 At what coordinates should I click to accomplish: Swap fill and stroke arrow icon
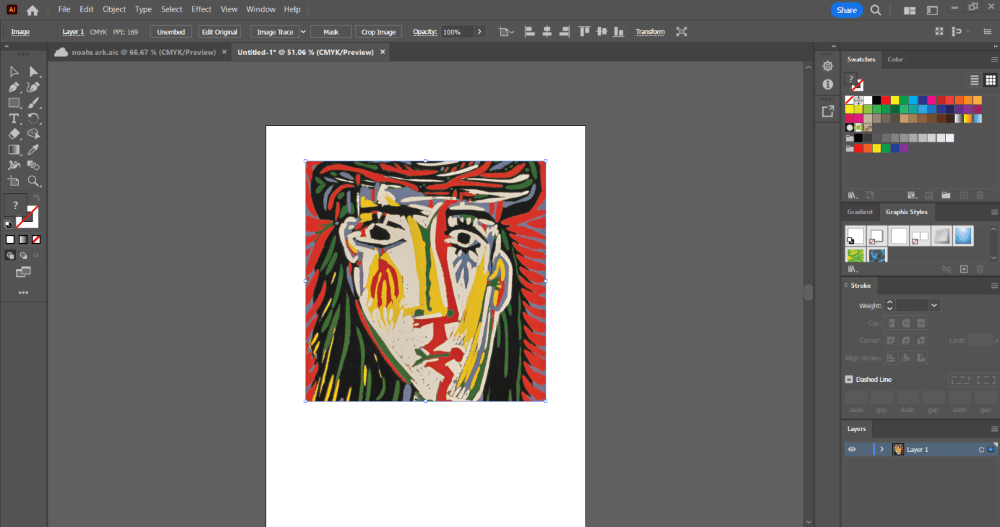(36, 198)
